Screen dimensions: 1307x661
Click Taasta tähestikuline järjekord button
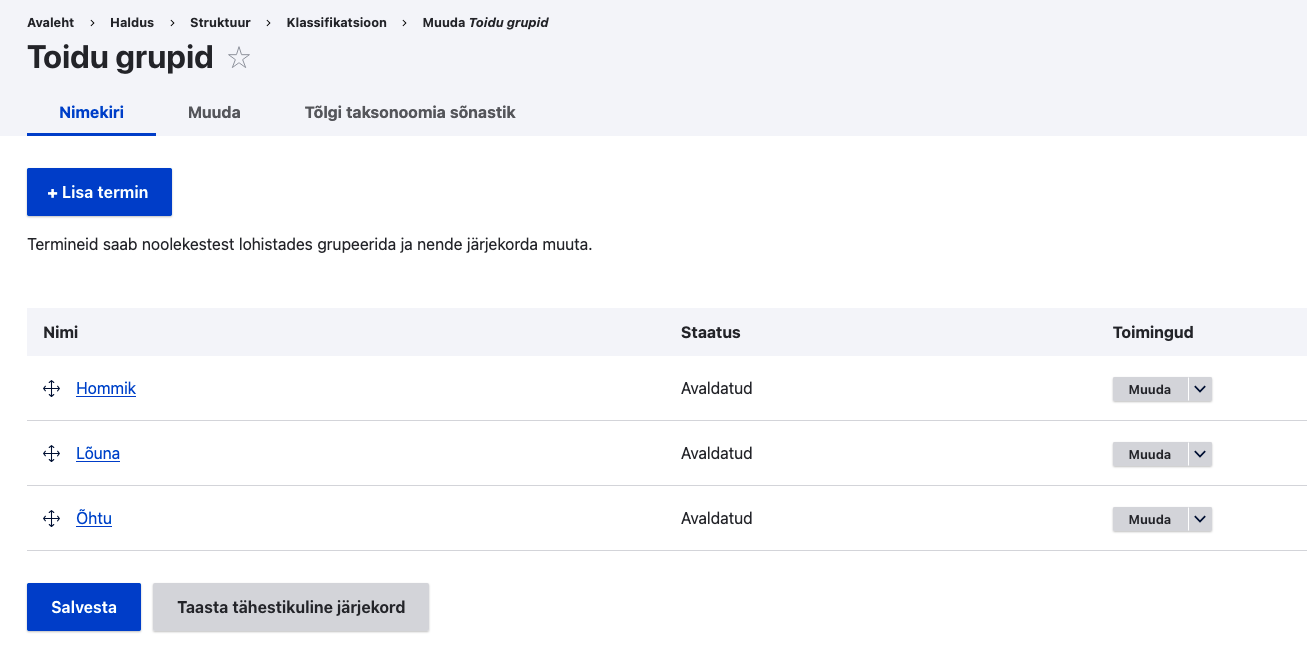click(x=291, y=607)
